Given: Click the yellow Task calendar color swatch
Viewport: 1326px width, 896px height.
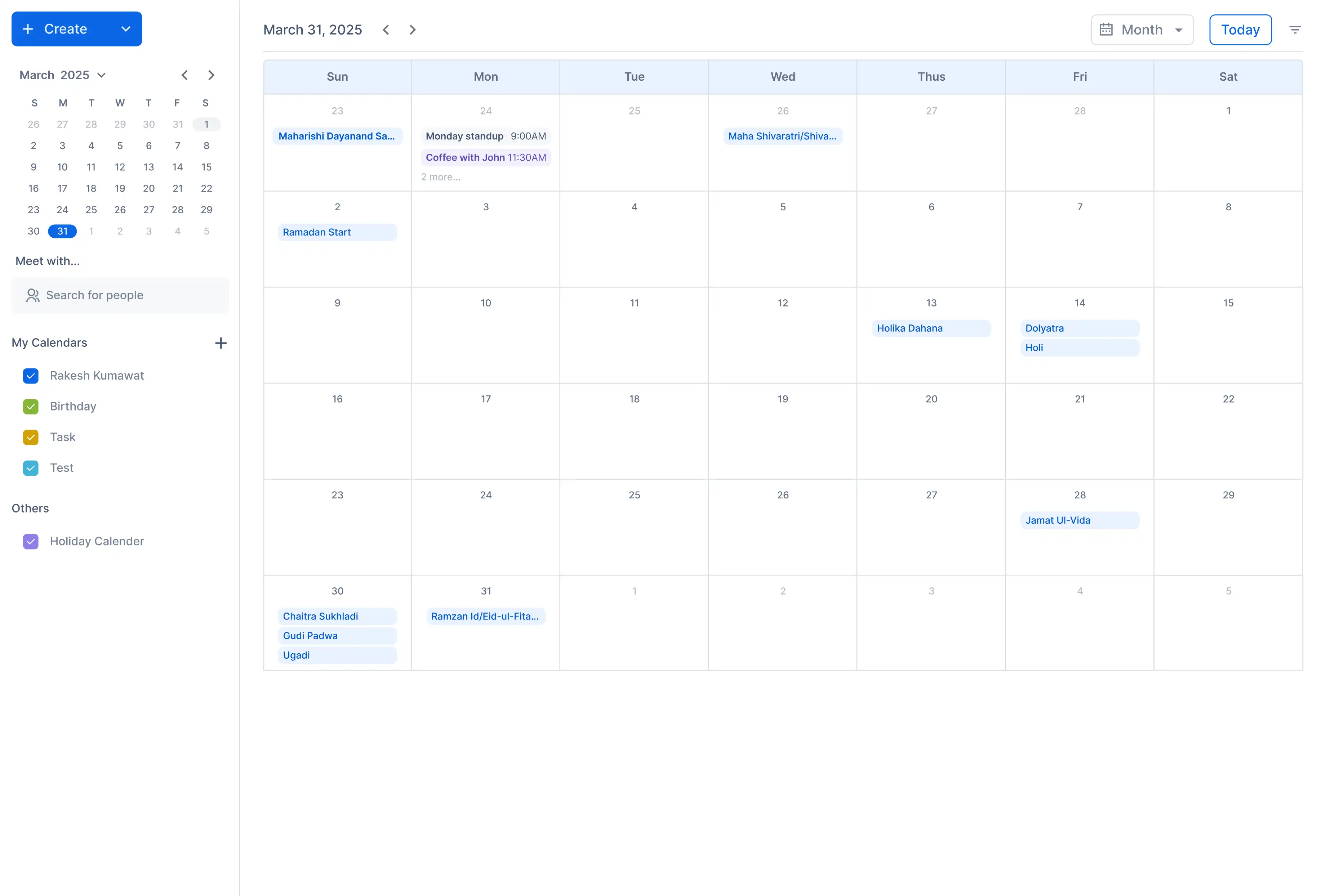Looking at the screenshot, I should [x=31, y=437].
